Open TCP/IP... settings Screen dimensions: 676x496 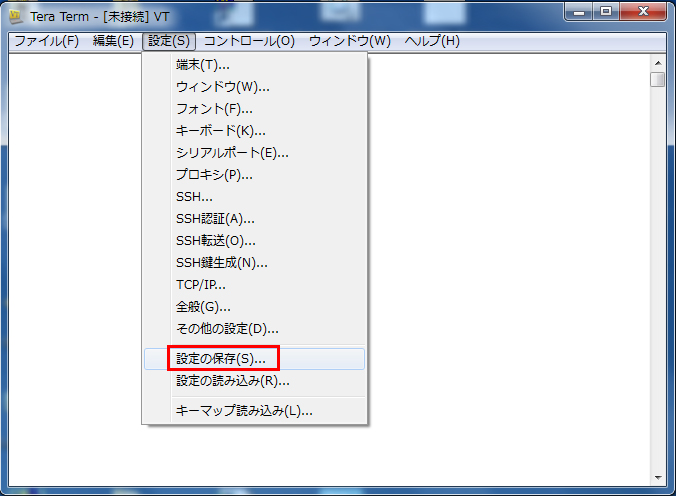click(200, 285)
